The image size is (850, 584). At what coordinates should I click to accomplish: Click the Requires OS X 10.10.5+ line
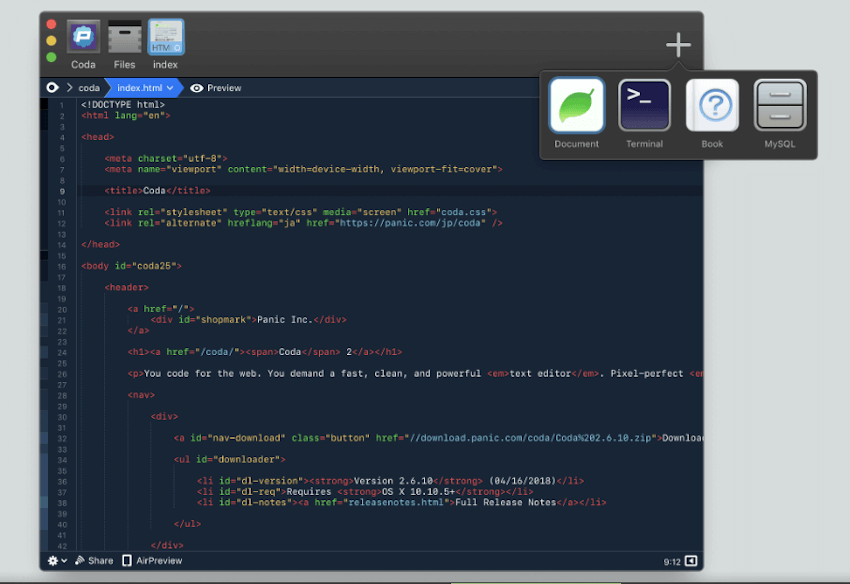(365, 492)
